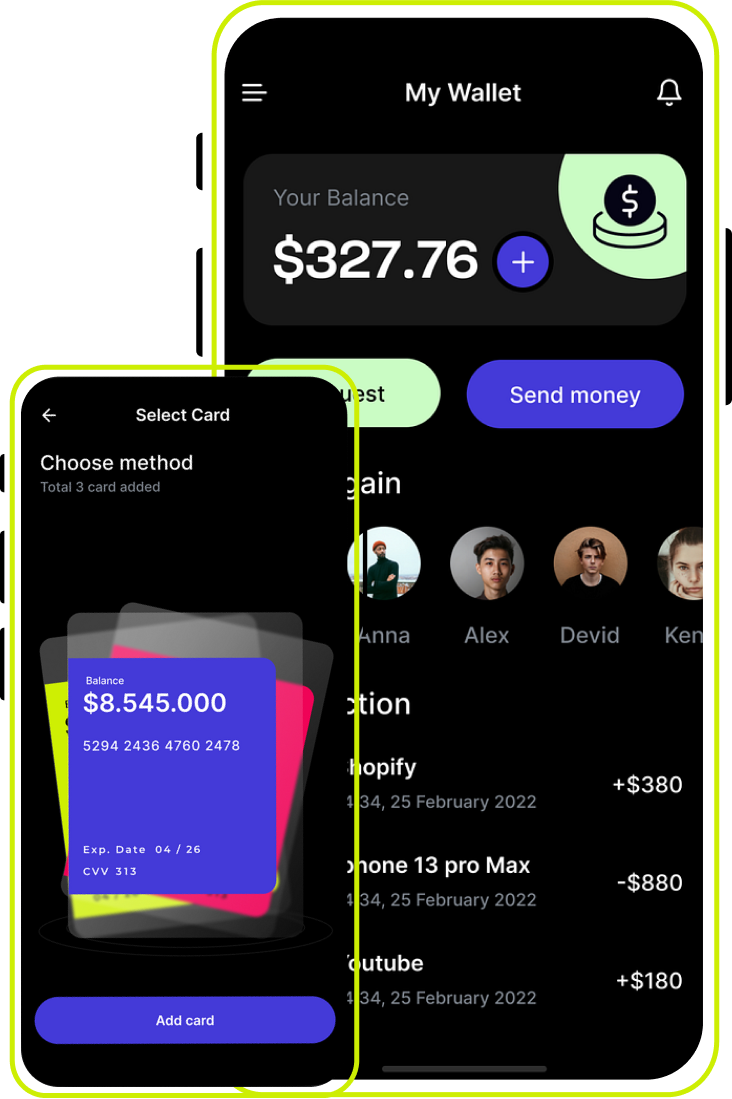This screenshot has height=1099, width=732.
Task: Select Devid's profile picture
Action: 590,564
